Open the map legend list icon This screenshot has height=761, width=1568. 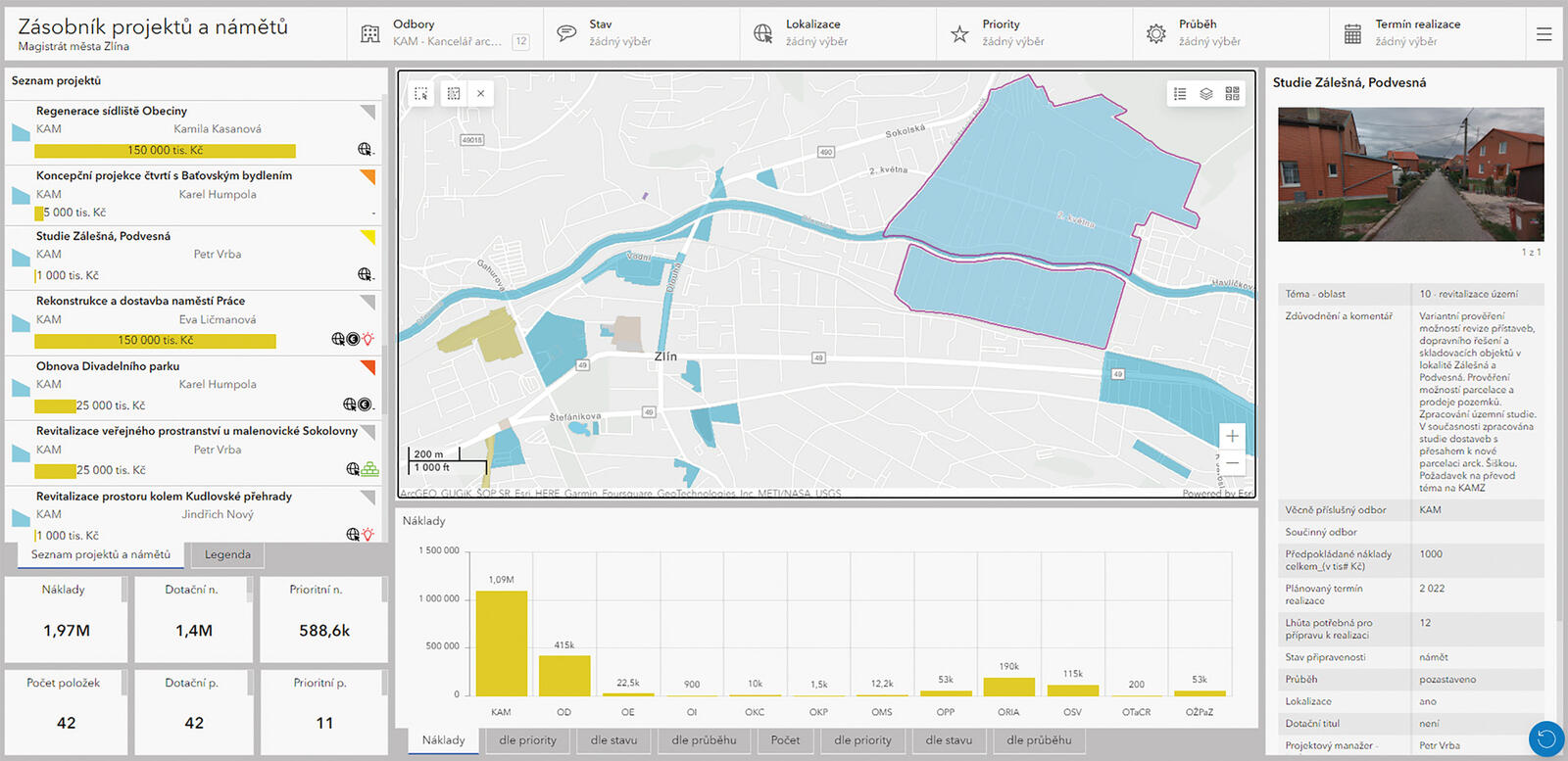click(1180, 94)
